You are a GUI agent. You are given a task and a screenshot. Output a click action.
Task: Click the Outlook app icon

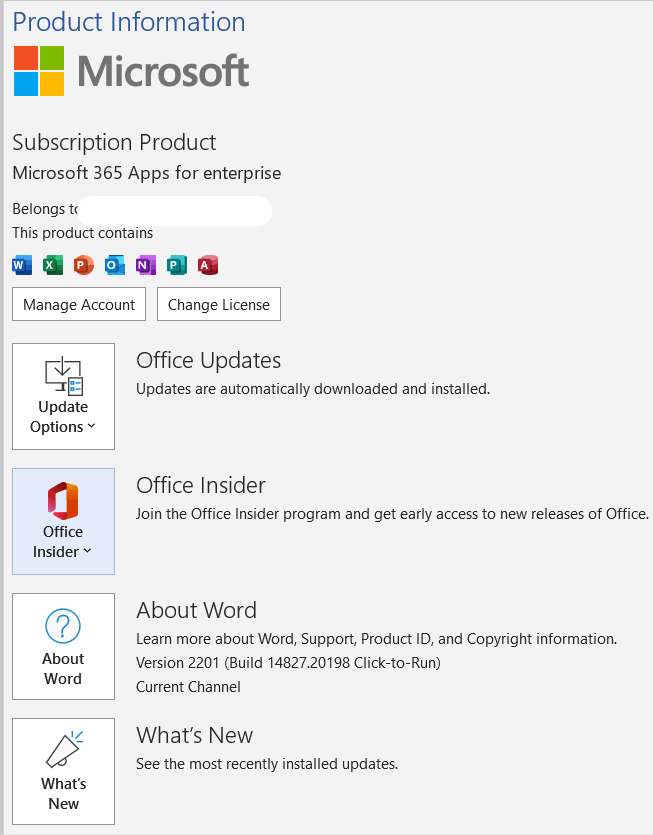pos(115,265)
